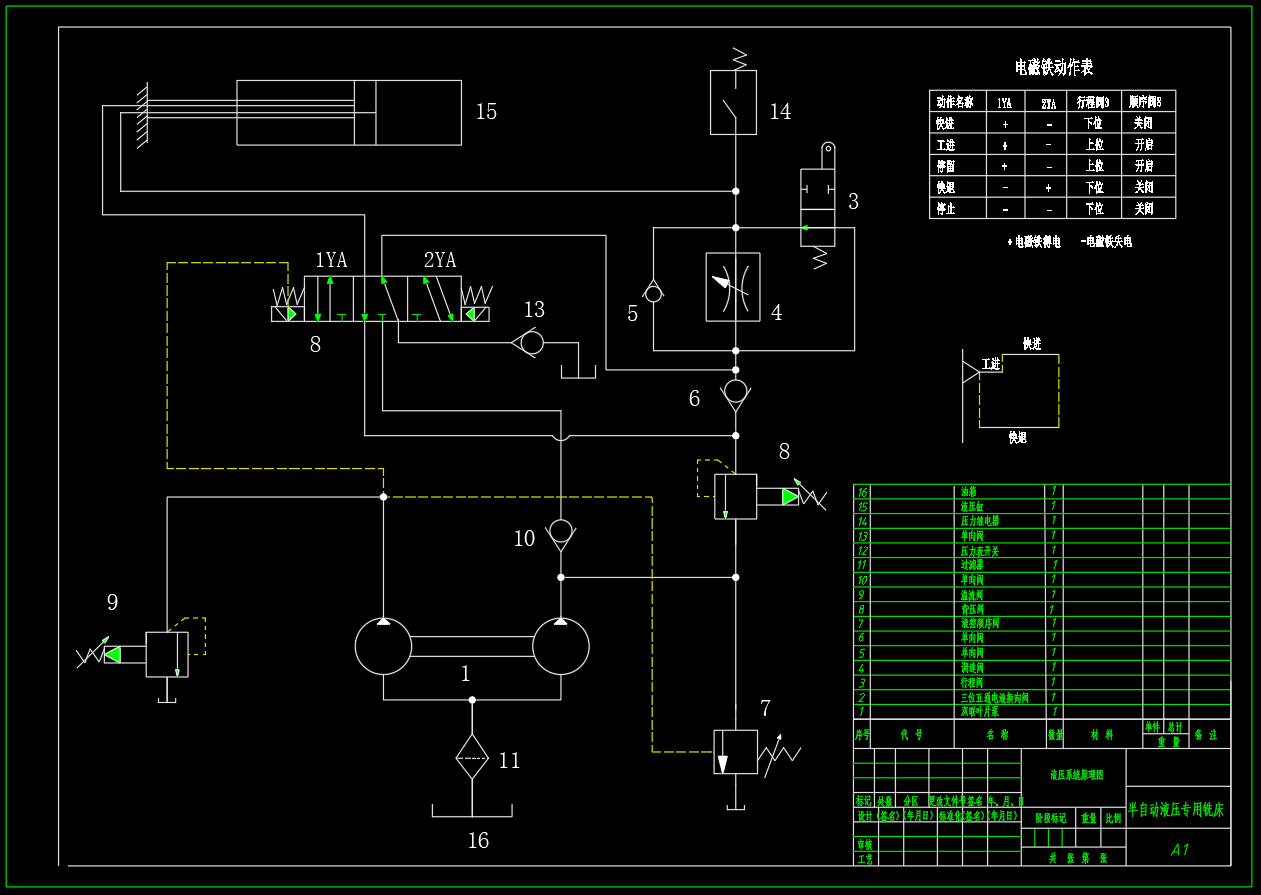Click parts list entry "调速阀"
The height and width of the screenshot is (895, 1261).
973,667
